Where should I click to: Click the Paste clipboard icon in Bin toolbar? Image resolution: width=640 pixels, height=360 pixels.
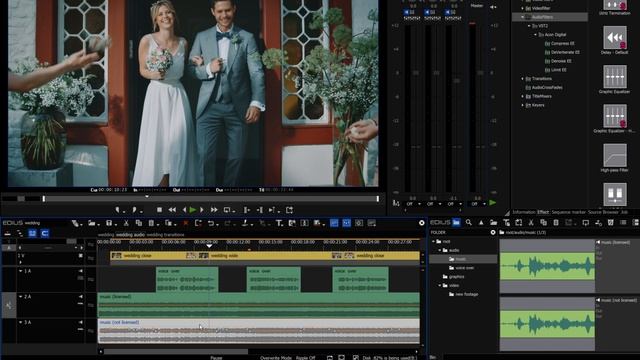556,222
